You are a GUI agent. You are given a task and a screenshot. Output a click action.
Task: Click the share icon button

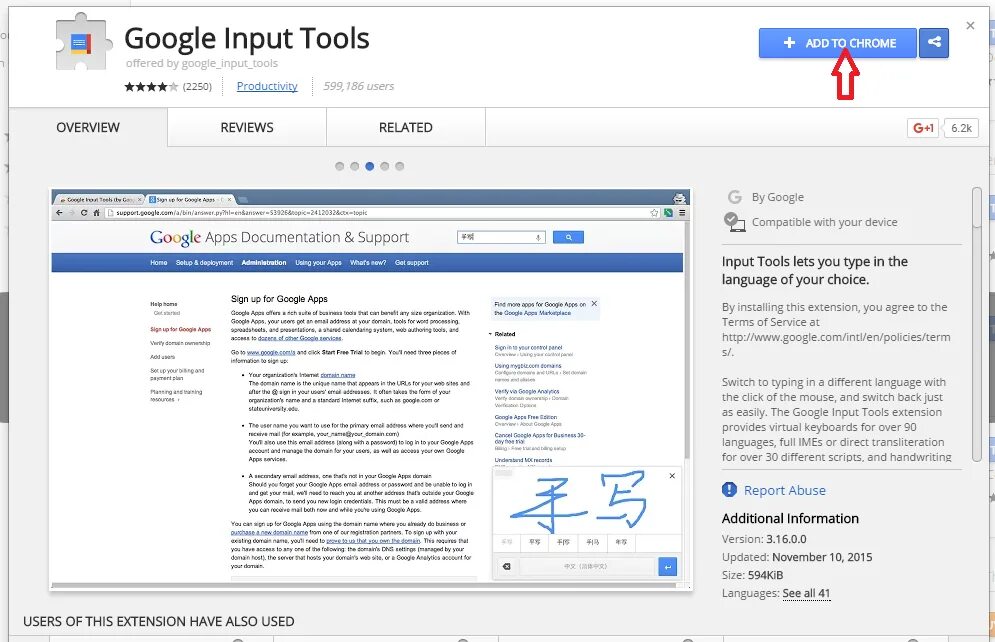(x=934, y=43)
